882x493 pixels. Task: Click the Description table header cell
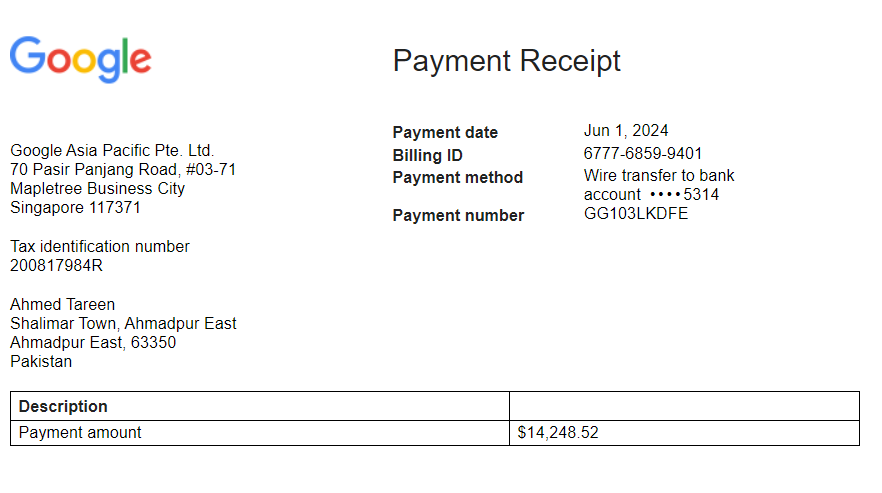[x=63, y=406]
